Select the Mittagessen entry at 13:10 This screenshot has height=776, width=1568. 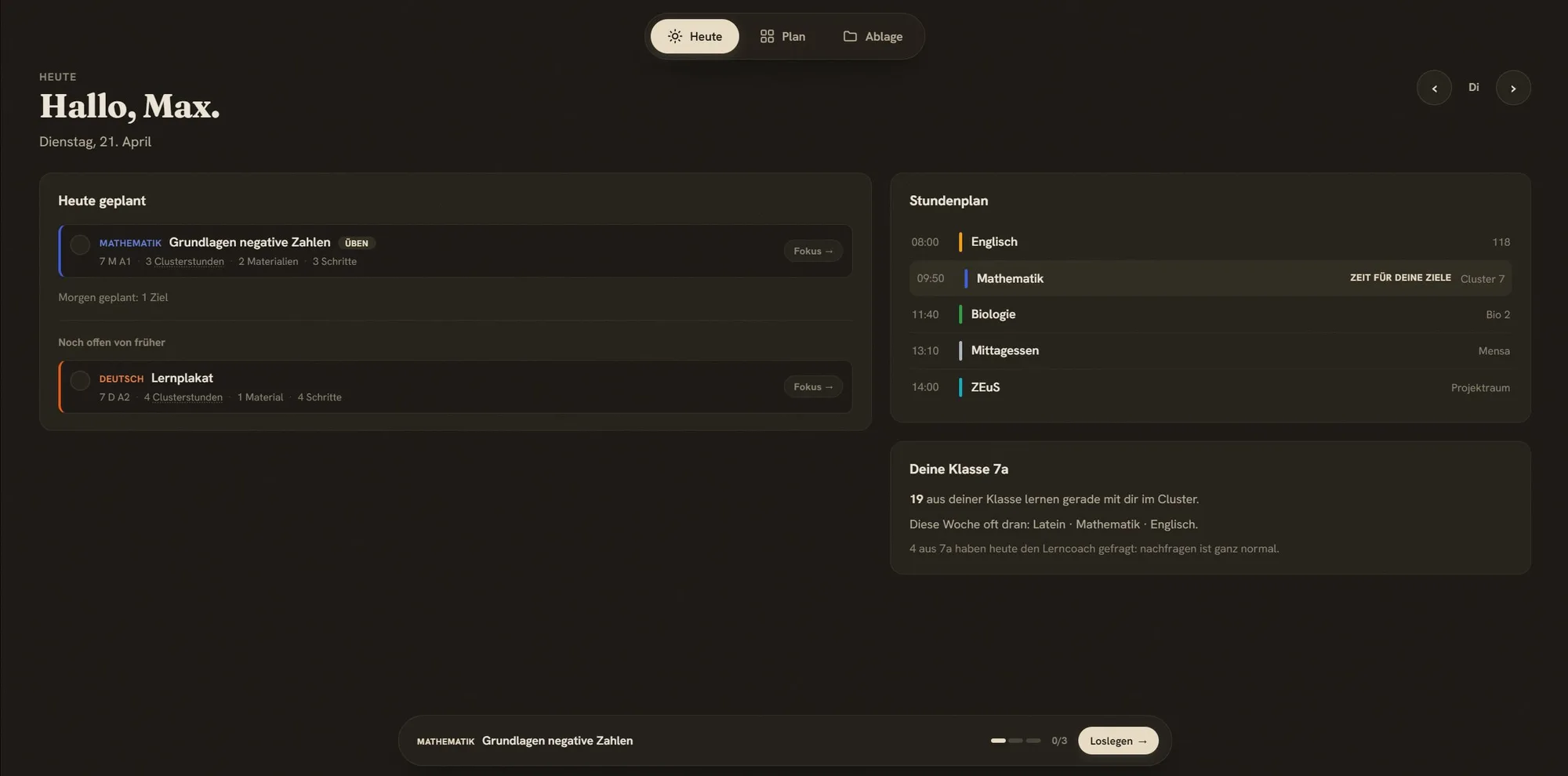pyautogui.click(x=1210, y=350)
